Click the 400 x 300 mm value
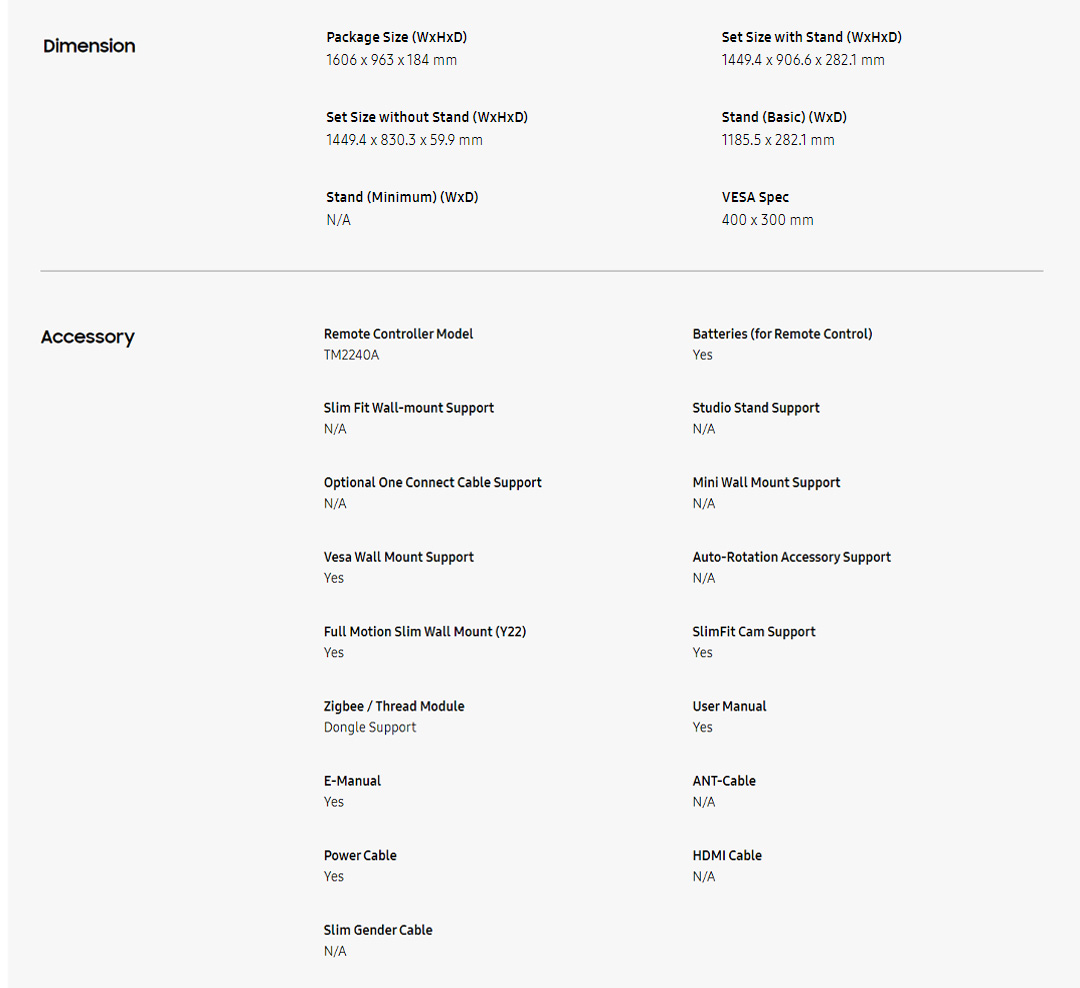 (x=767, y=220)
